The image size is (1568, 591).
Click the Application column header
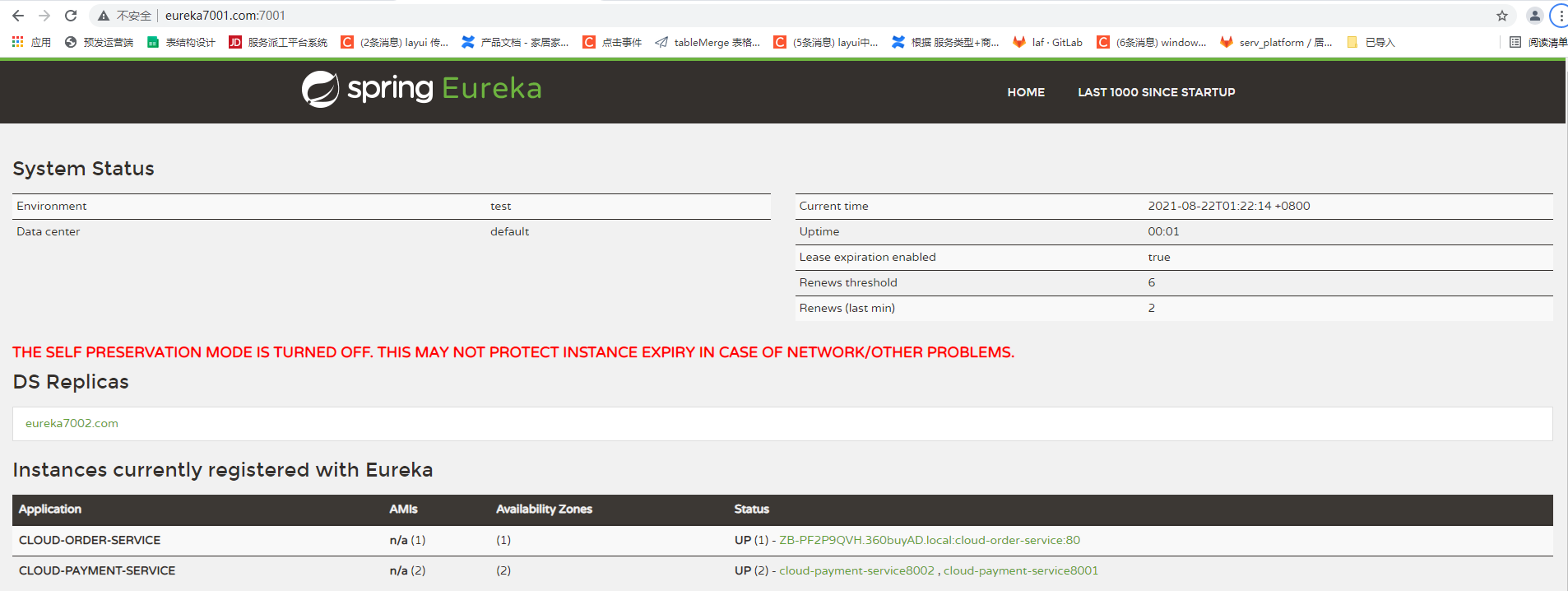click(x=50, y=509)
